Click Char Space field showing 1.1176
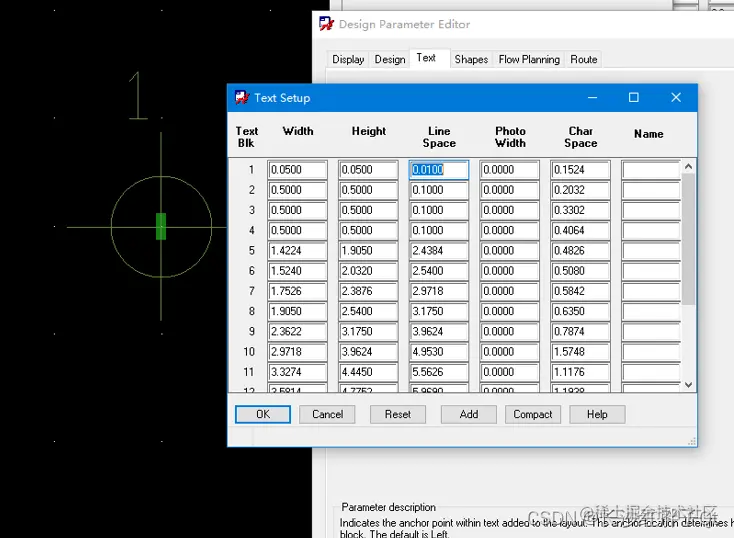 (x=580, y=372)
